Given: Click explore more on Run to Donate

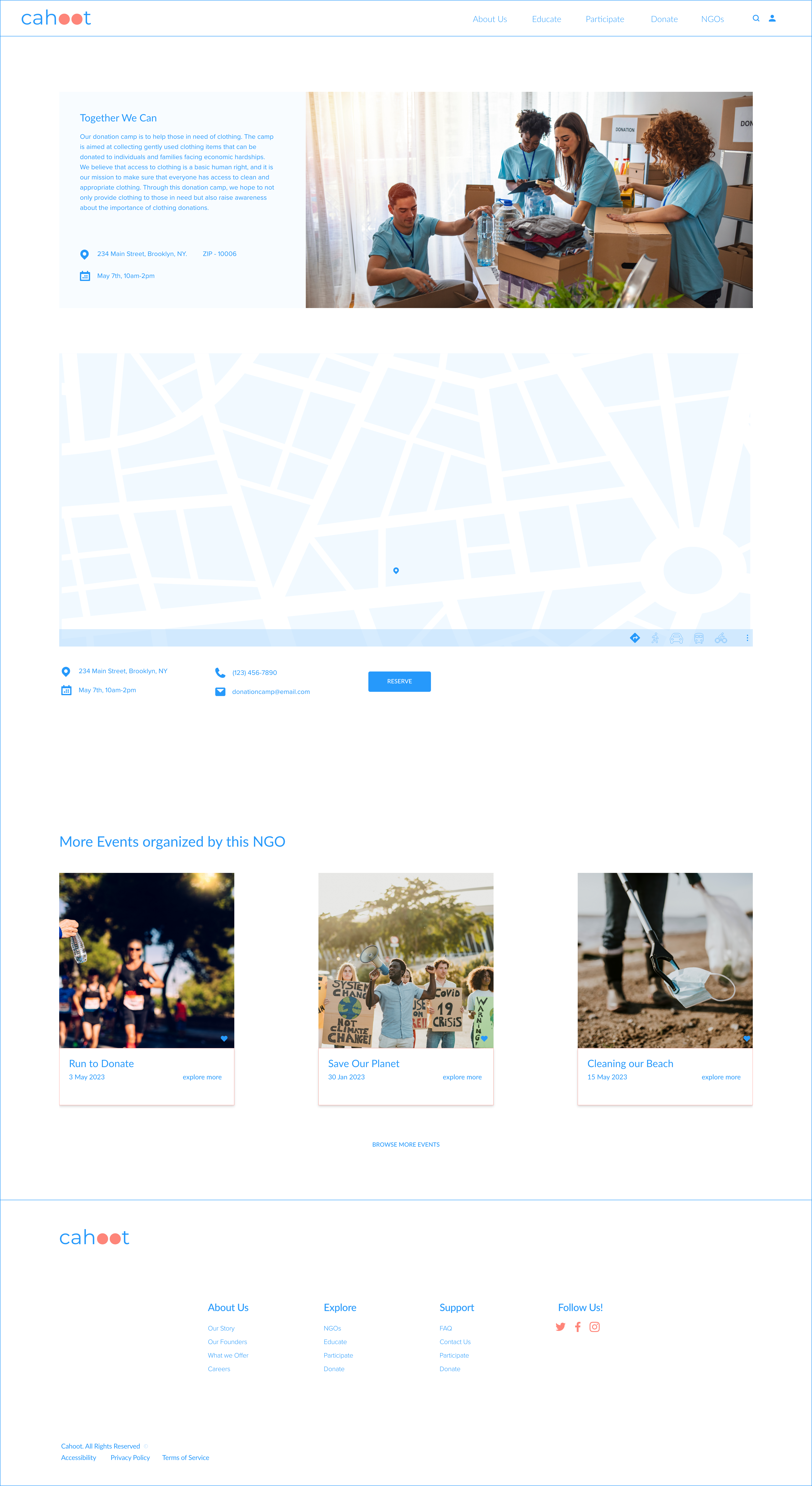Looking at the screenshot, I should 202,1077.
